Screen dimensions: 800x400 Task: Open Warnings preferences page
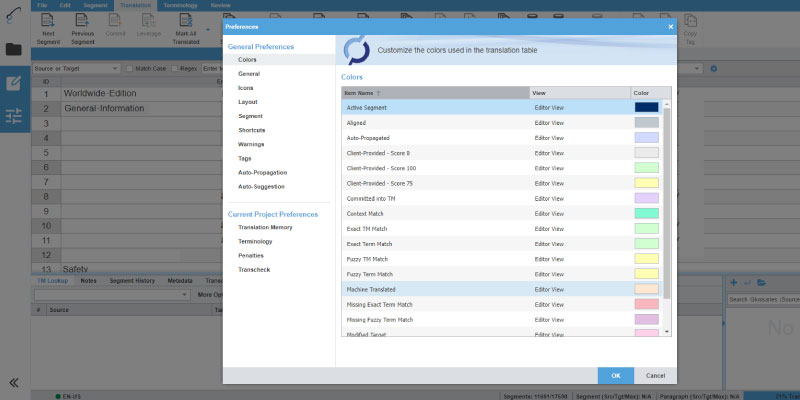(251, 144)
